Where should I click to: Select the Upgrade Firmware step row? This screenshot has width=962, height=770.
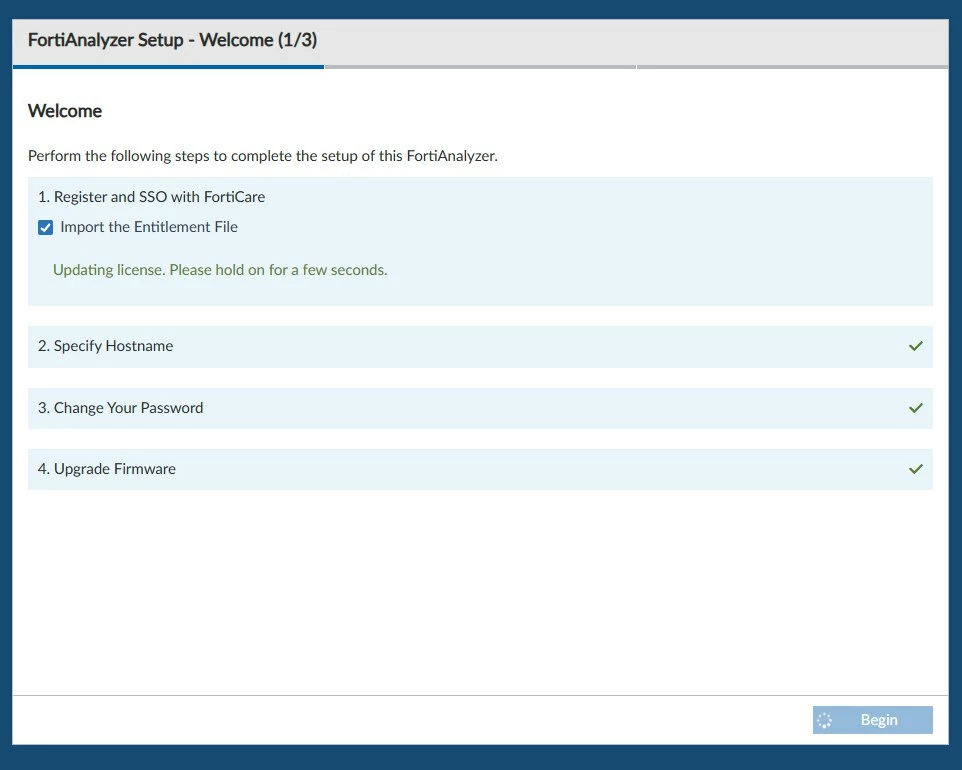pos(480,469)
